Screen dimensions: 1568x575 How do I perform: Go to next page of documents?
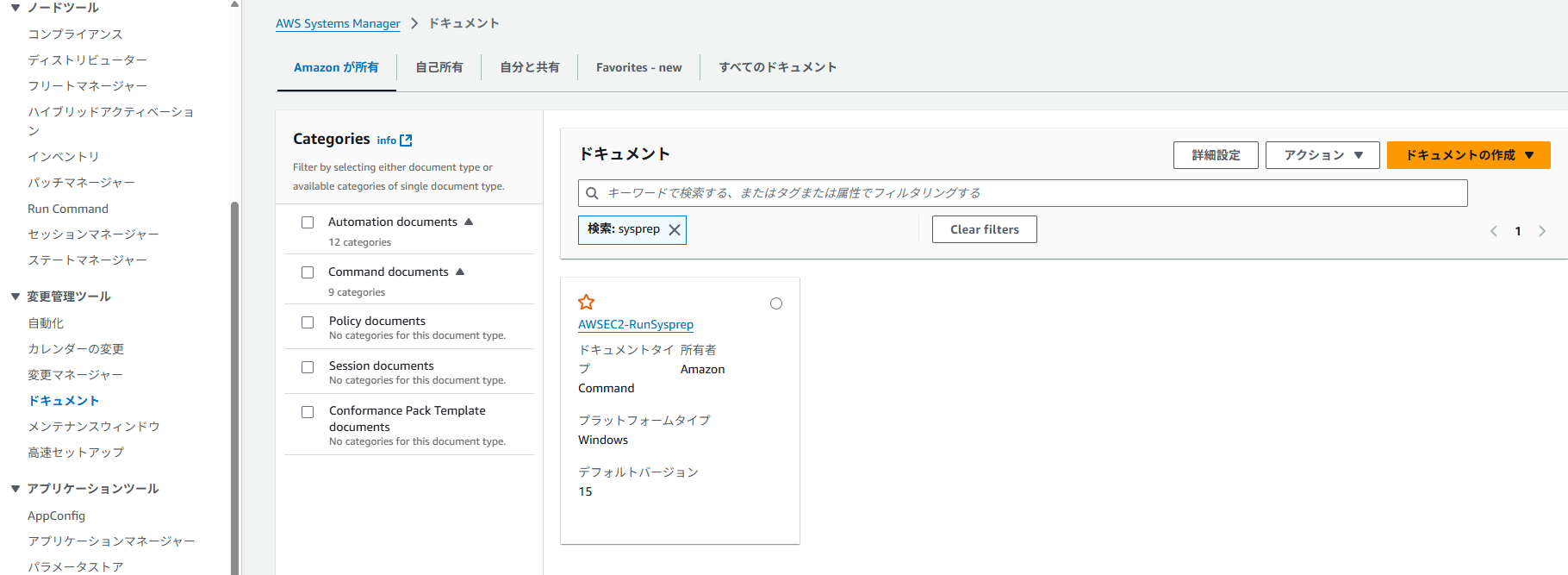click(x=1542, y=231)
